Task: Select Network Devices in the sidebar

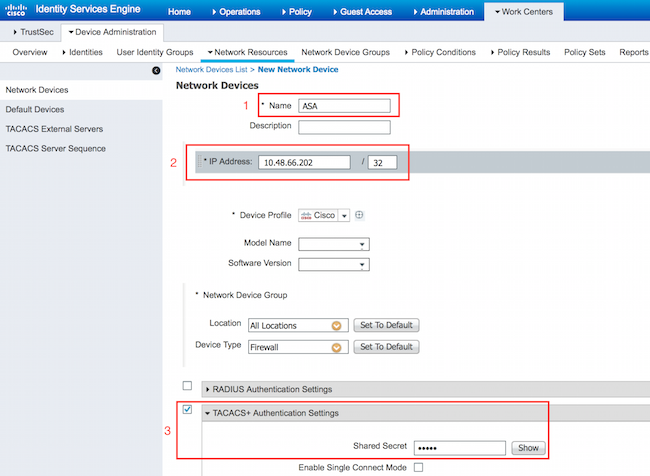Action: (x=37, y=90)
